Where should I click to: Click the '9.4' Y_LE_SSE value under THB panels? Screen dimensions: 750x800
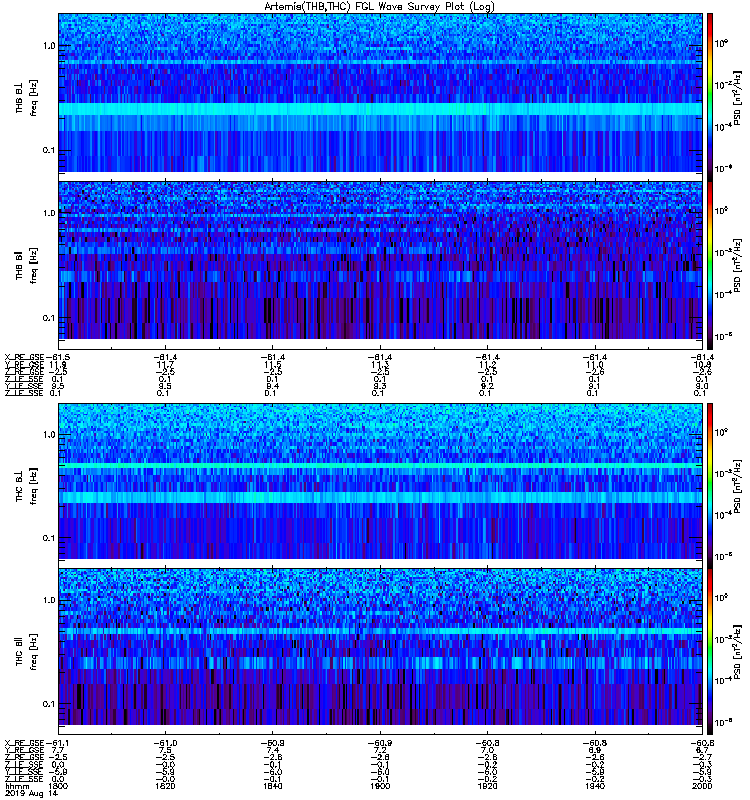pyautogui.click(x=273, y=386)
